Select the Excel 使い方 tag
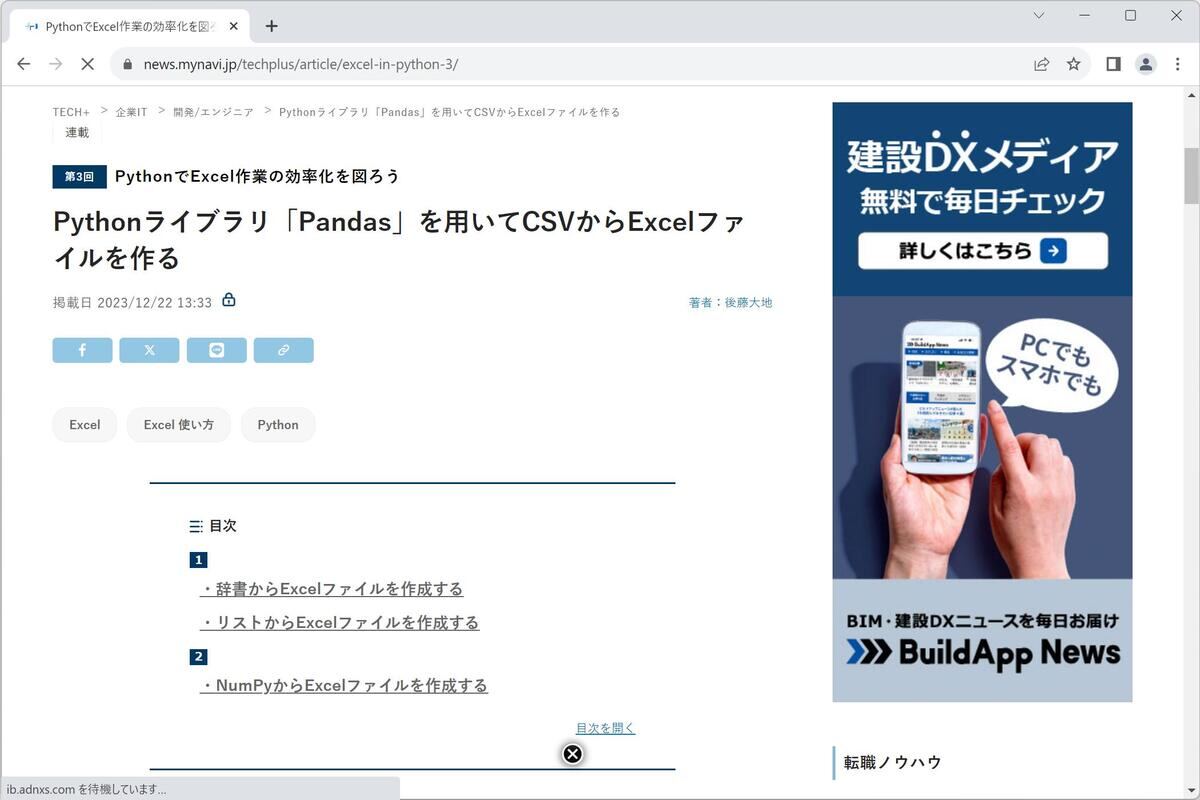 click(x=179, y=425)
